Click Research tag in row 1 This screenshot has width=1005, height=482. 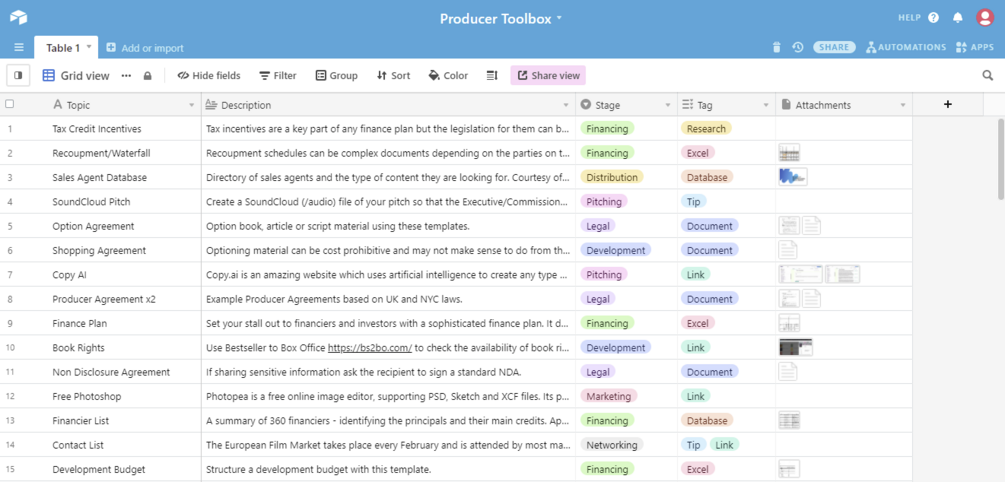706,129
